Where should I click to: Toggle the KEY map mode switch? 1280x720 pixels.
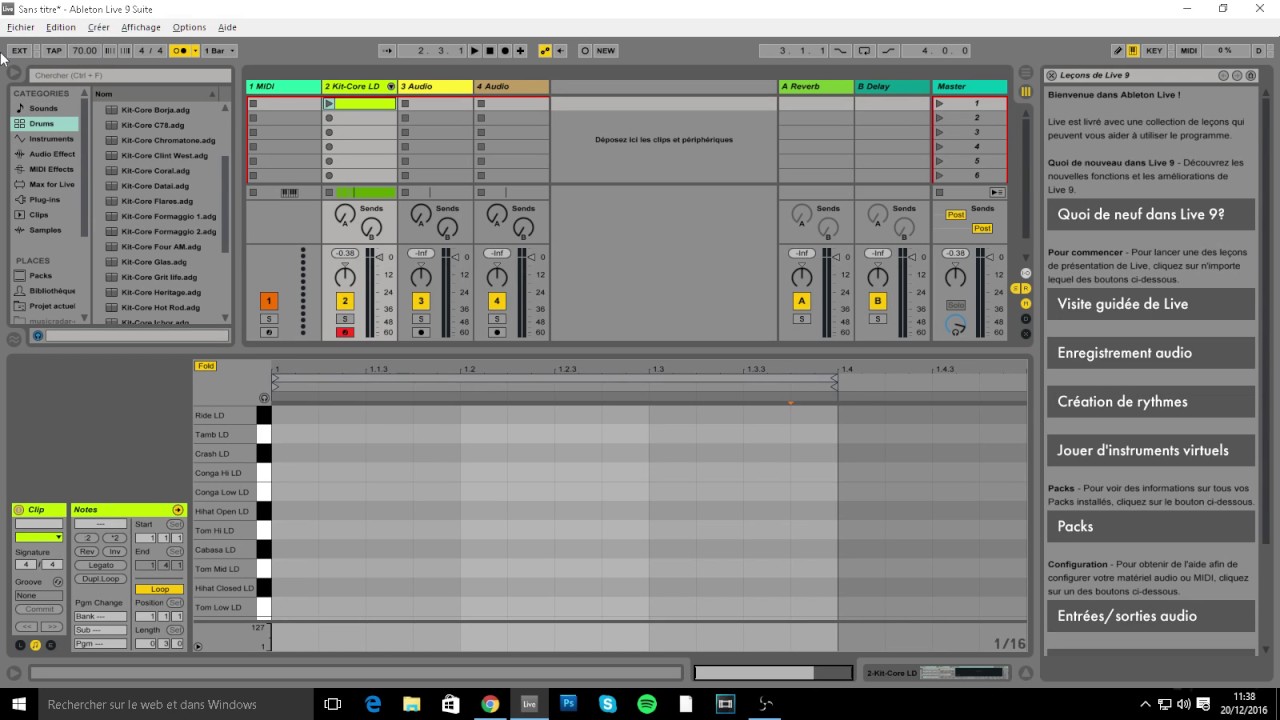[x=1154, y=50]
